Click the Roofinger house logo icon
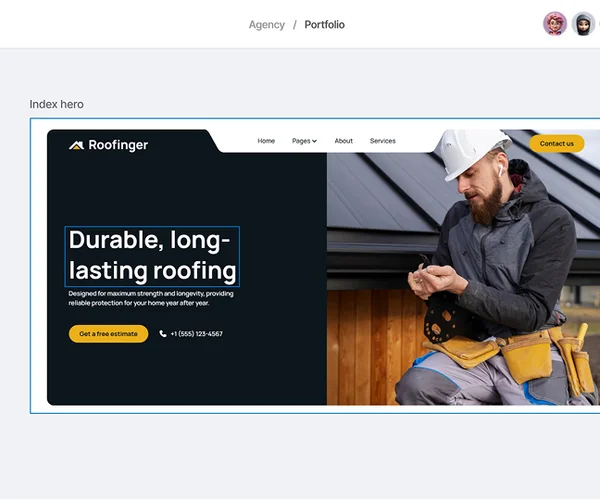Image resolution: width=600 pixels, height=500 pixels. coord(76,145)
